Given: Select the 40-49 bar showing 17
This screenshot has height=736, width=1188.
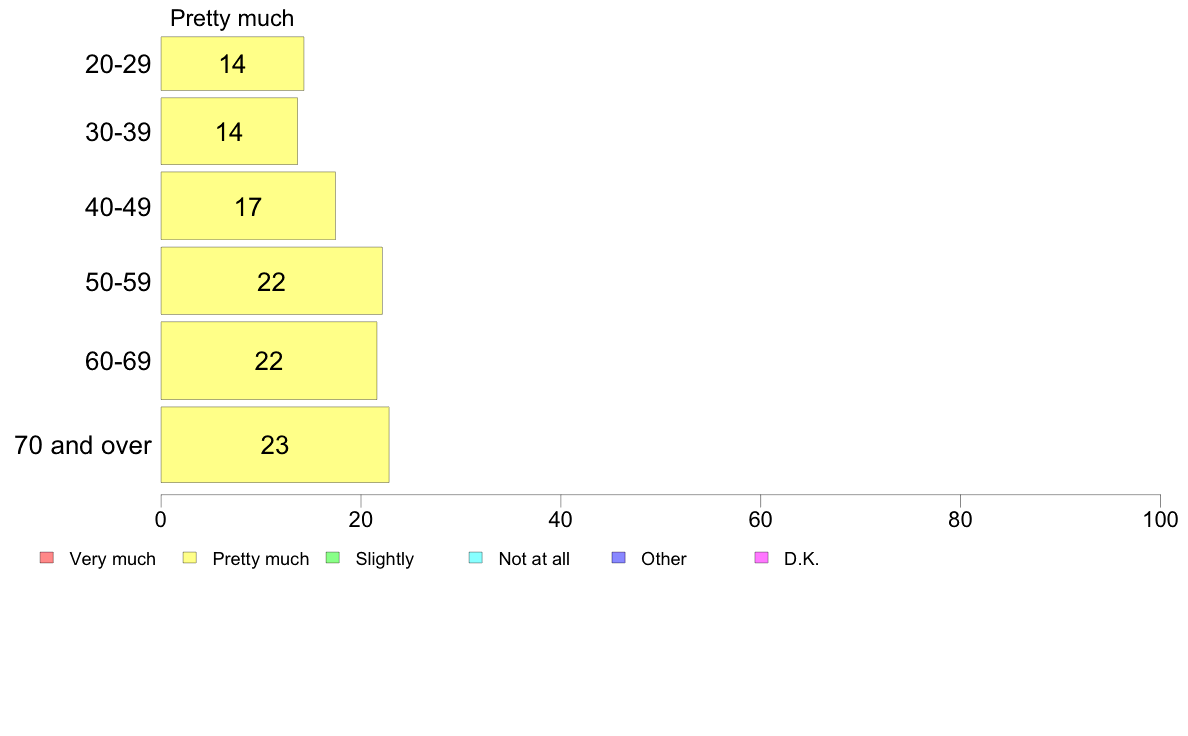Looking at the screenshot, I should [x=249, y=206].
